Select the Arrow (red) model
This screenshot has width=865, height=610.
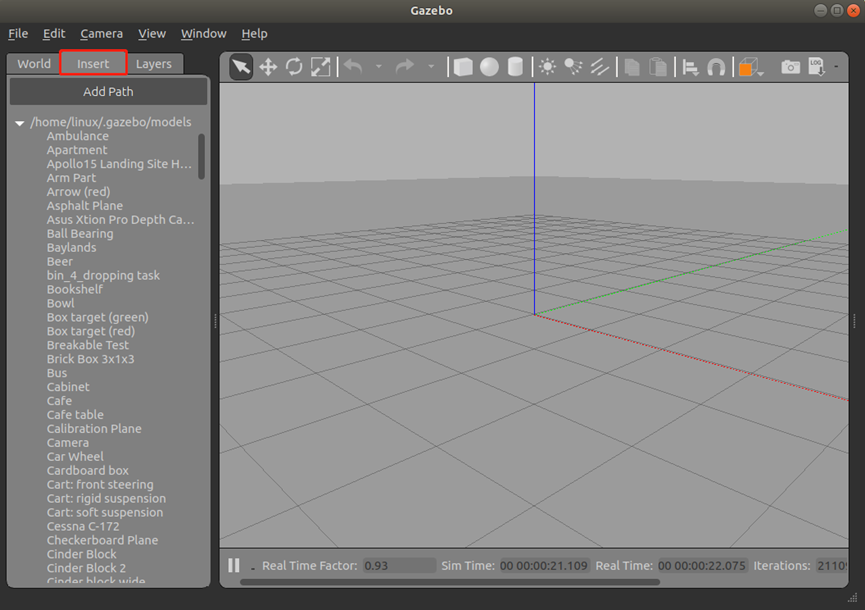[x=78, y=191]
